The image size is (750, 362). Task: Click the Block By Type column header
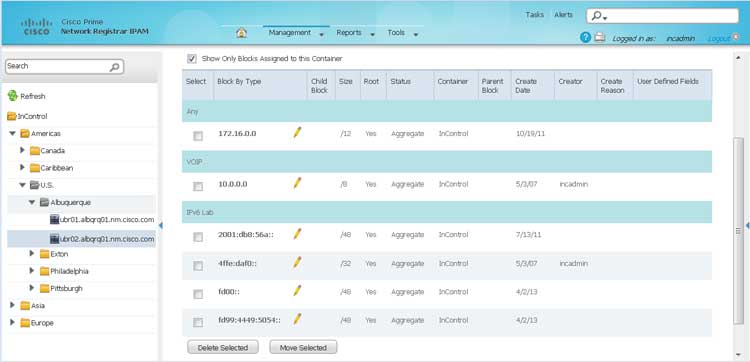239,82
